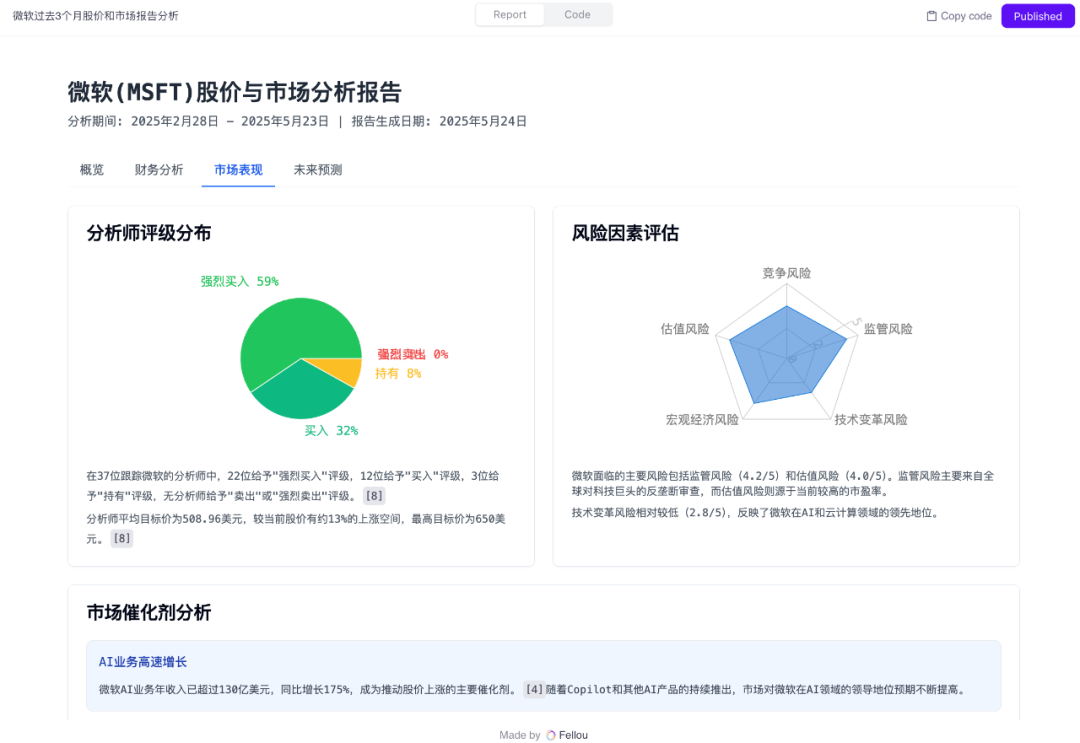
Task: Open the 未来预测 tab
Action: coord(318,169)
